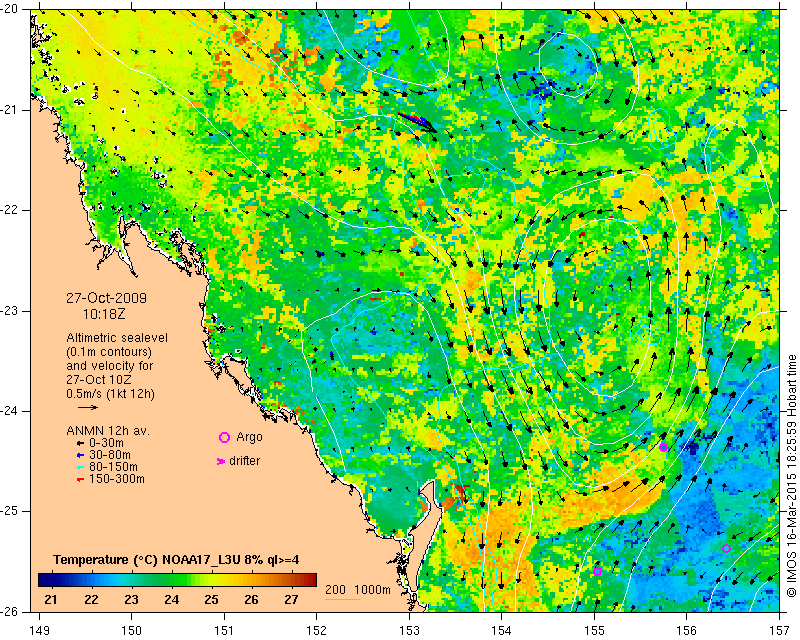800x640 pixels.
Task: Click the temperature color bar
Action: (x=177, y=580)
